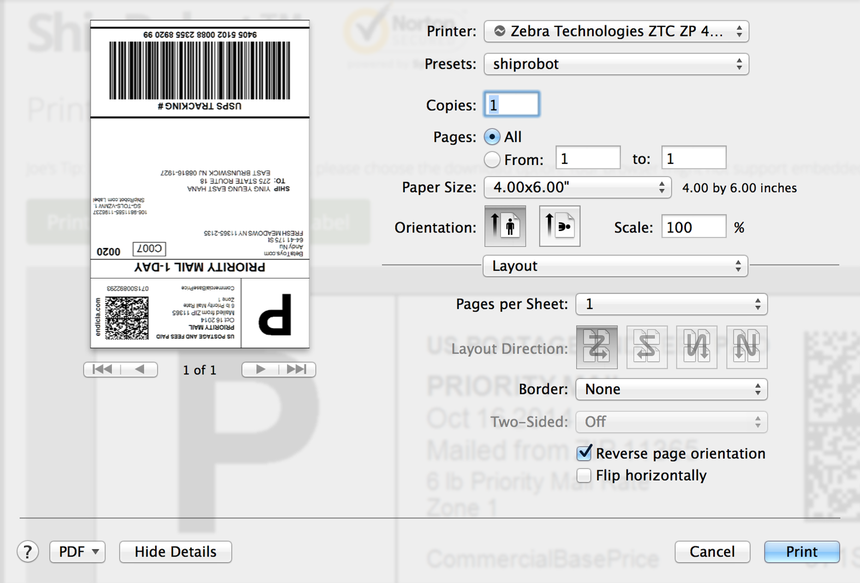
Task: Open the Pages per Sheet dropdown
Action: coord(671,304)
